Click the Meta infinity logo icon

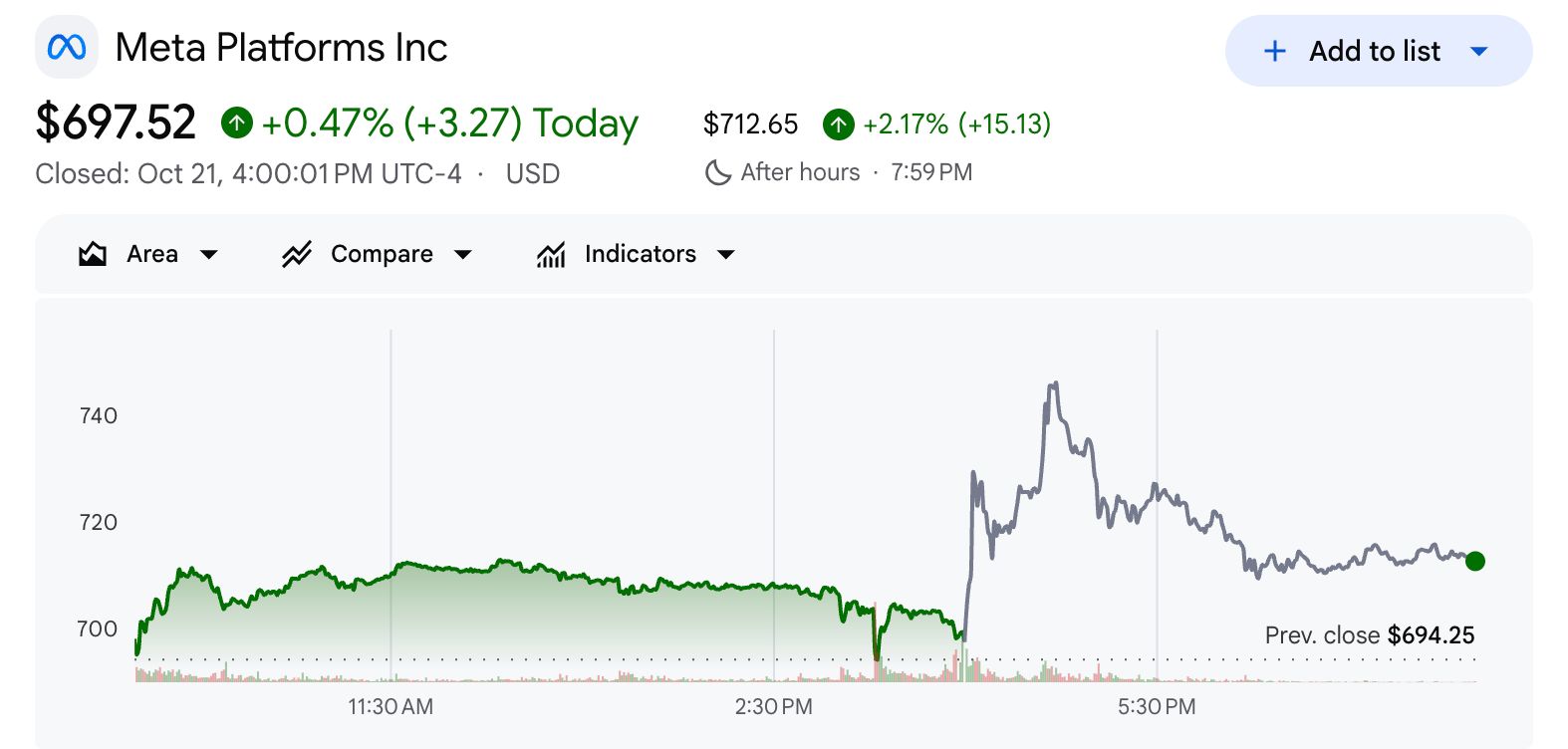point(67,47)
